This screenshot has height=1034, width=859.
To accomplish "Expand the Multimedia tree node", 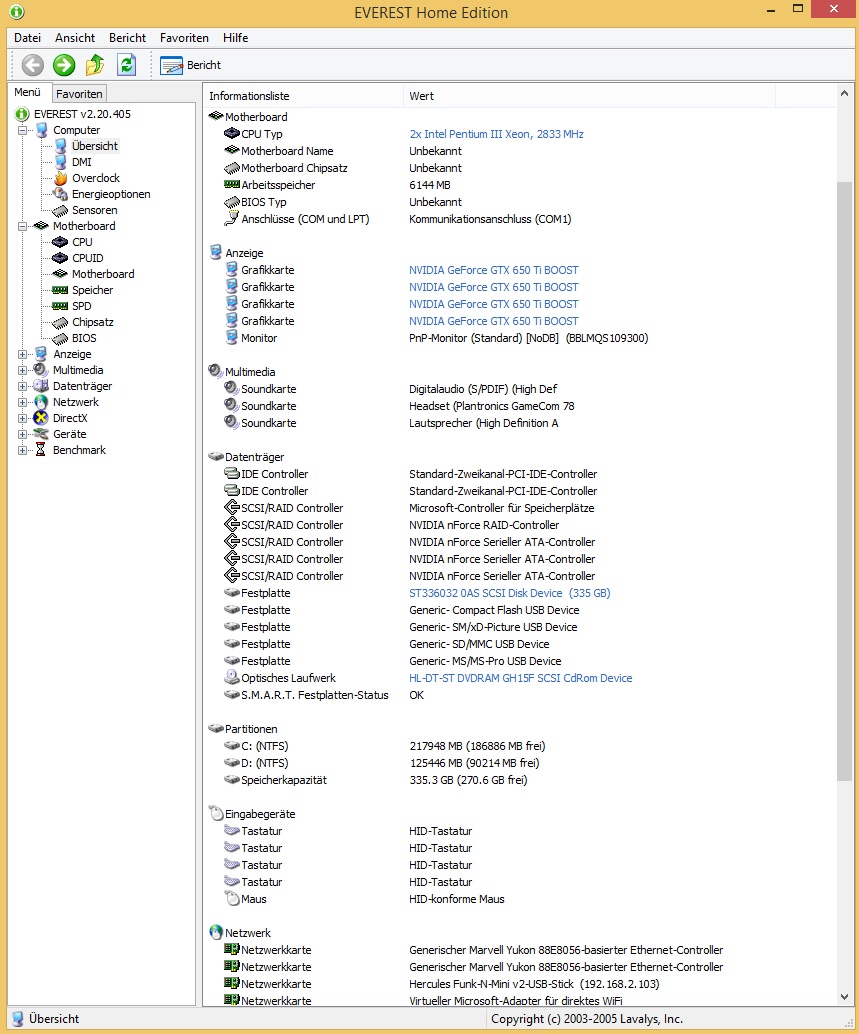I will [x=22, y=370].
